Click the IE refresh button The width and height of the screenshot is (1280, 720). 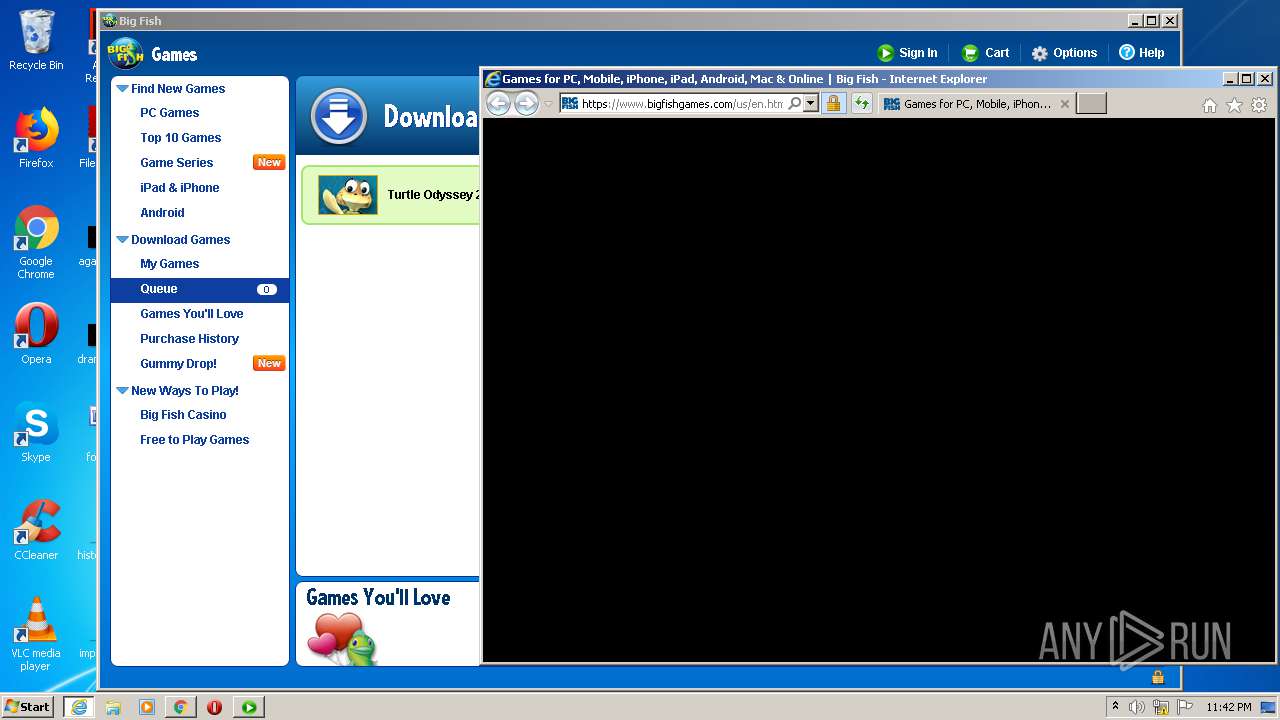click(x=861, y=103)
